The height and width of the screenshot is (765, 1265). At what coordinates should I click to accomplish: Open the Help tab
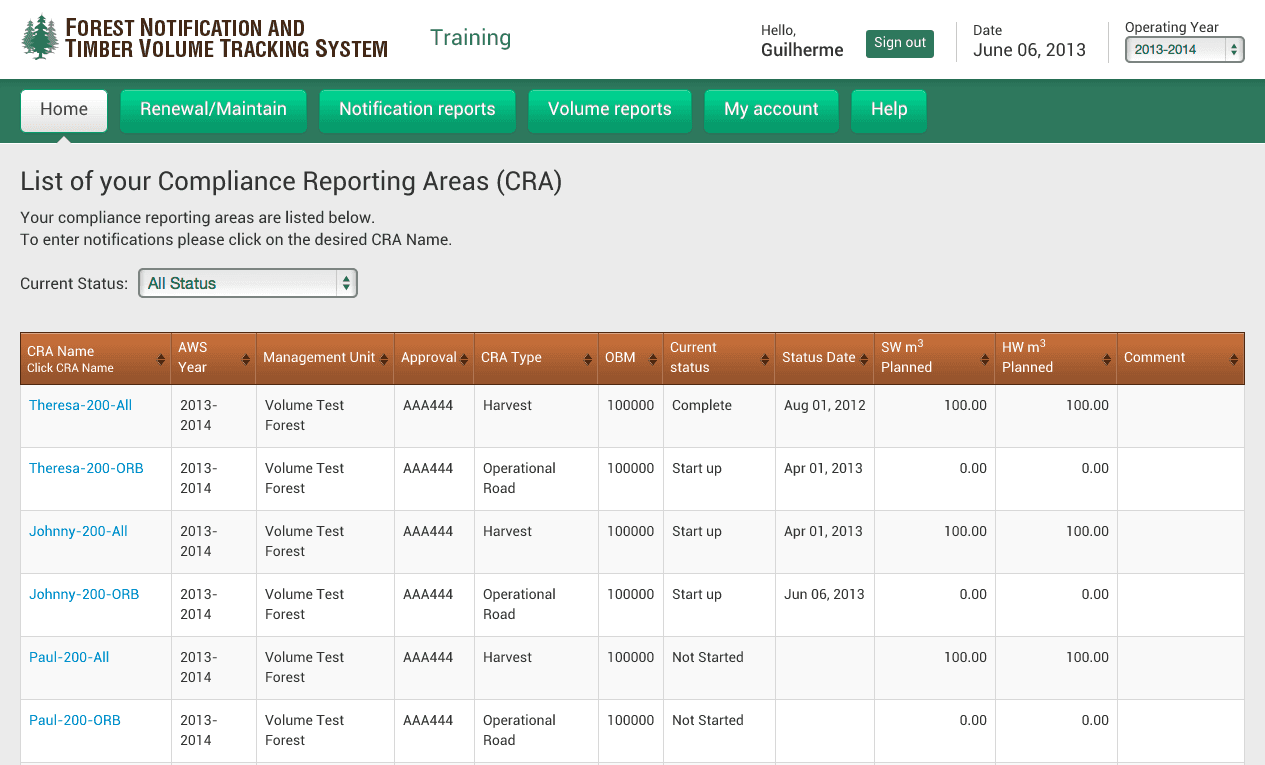pyautogui.click(x=888, y=110)
